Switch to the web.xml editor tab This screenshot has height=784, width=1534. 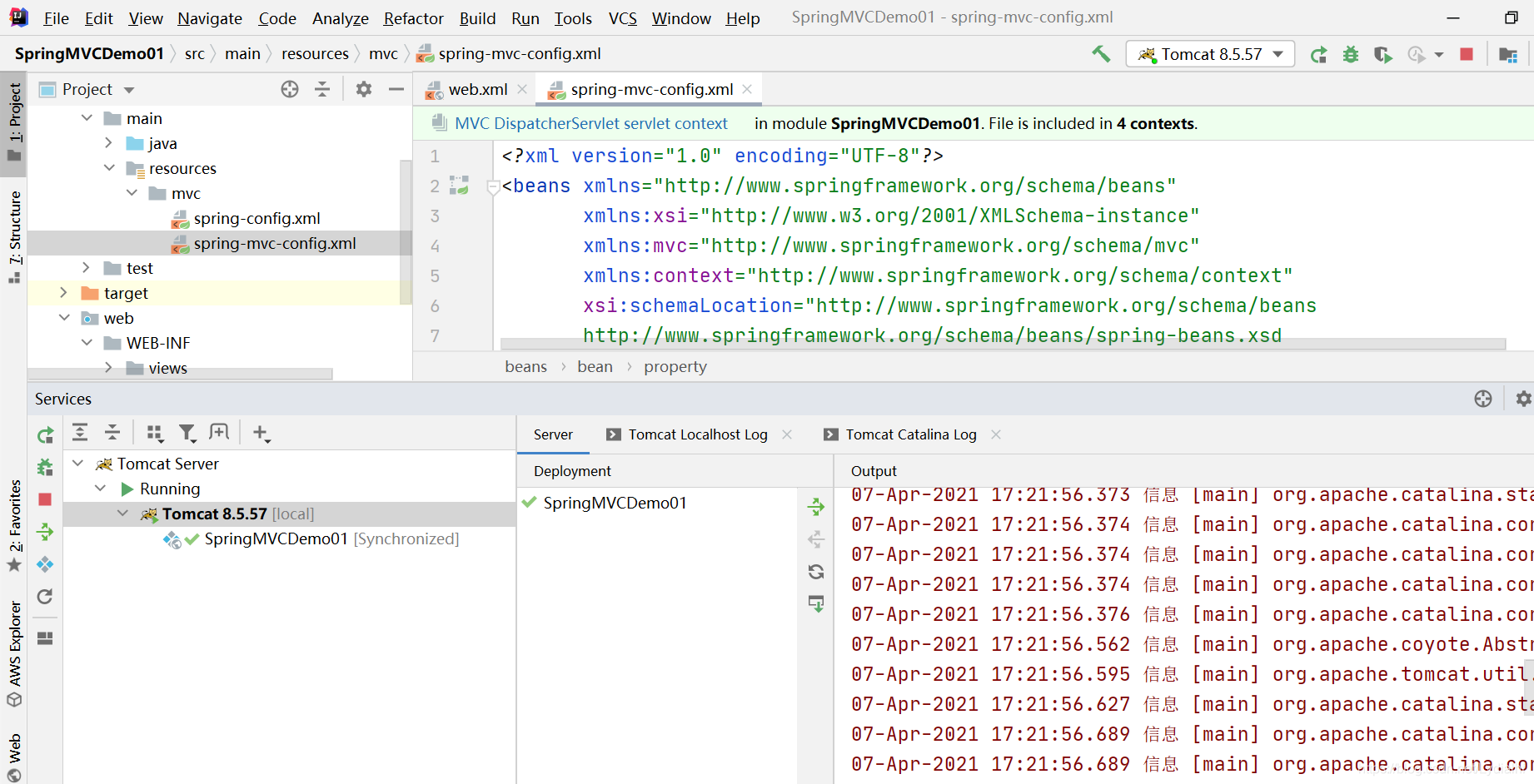coord(477,89)
